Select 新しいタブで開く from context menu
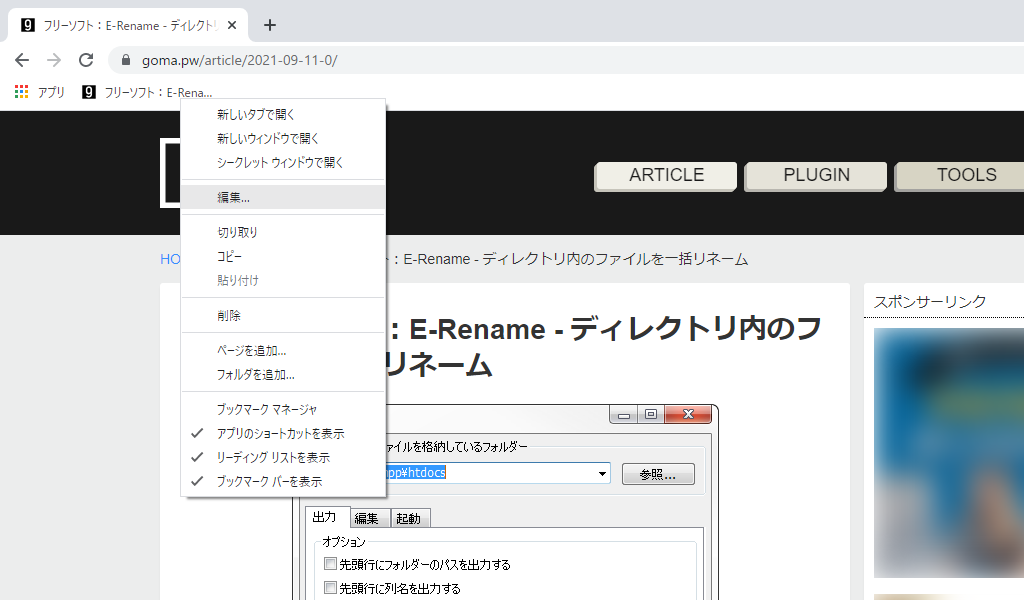Screen dimensions: 1024x600 click(x=256, y=114)
